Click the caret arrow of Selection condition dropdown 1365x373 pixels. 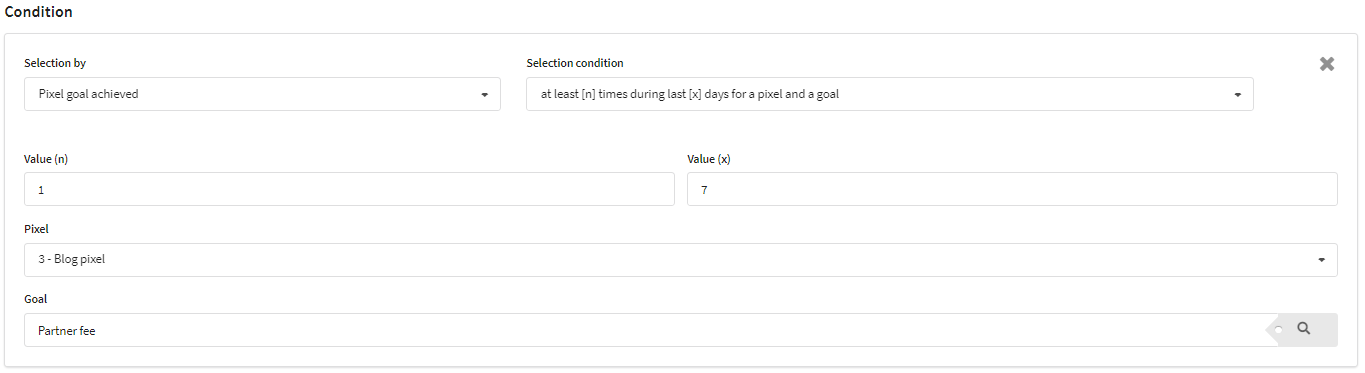(x=1237, y=95)
